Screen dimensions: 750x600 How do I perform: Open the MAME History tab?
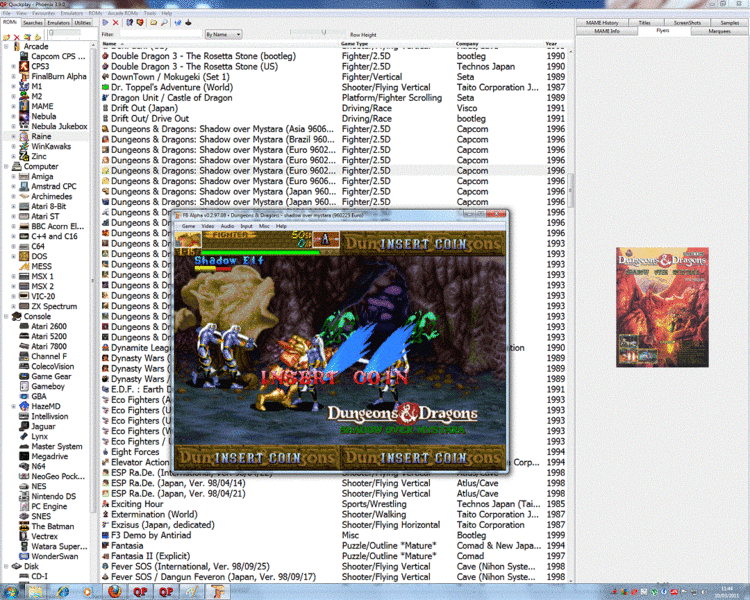pyautogui.click(x=602, y=22)
